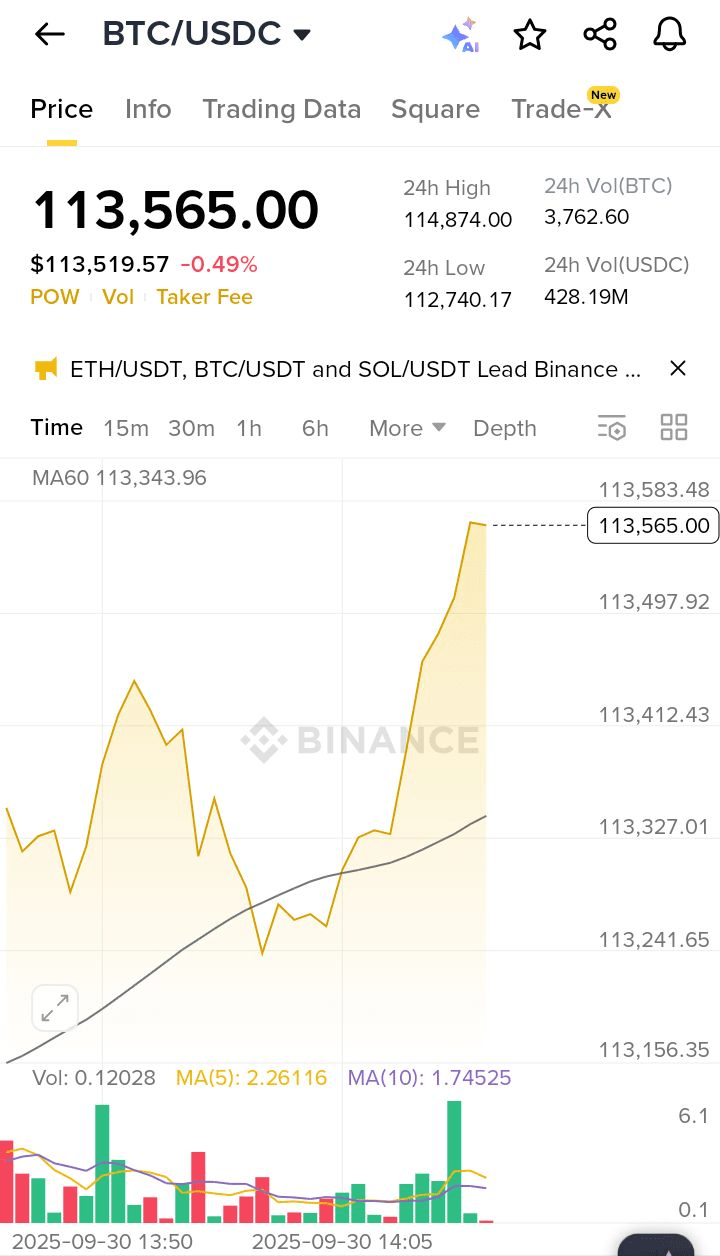
Task: Dismiss the Binance announcement banner
Action: [x=677, y=369]
